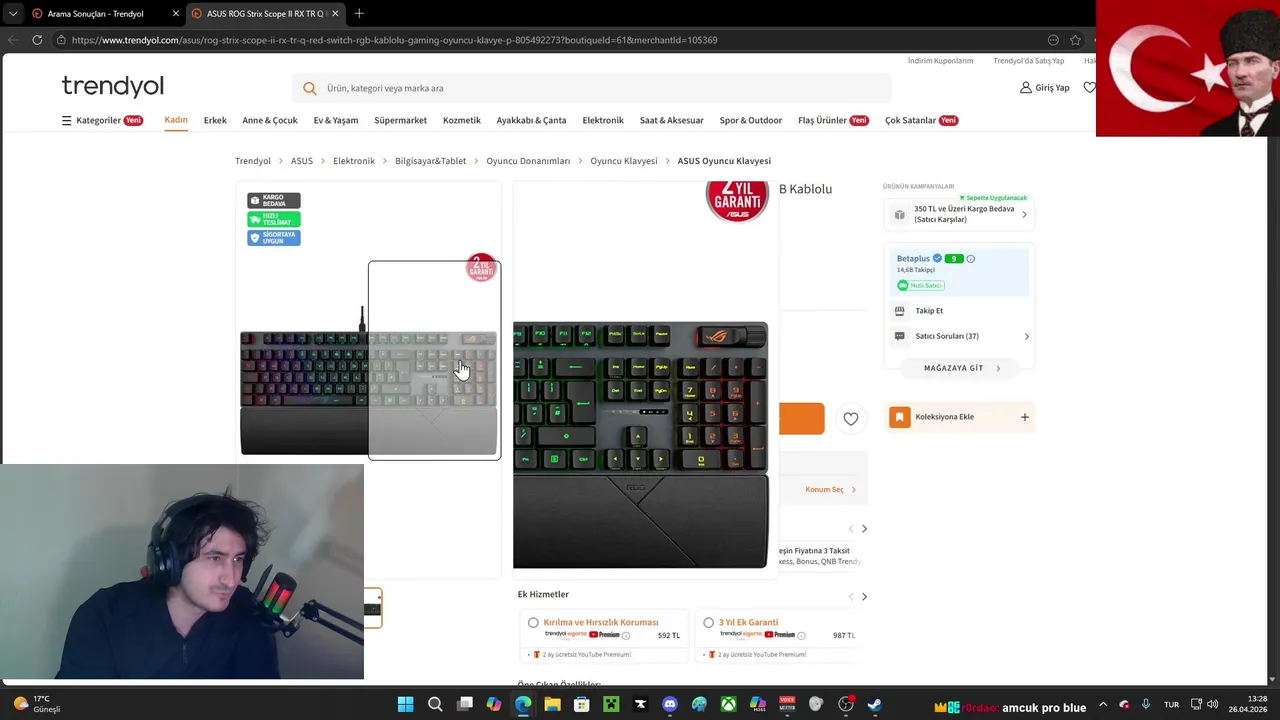This screenshot has height=720, width=1280.
Task: Click Oyuncu Klavyesi breadcrumb link
Action: pos(624,161)
